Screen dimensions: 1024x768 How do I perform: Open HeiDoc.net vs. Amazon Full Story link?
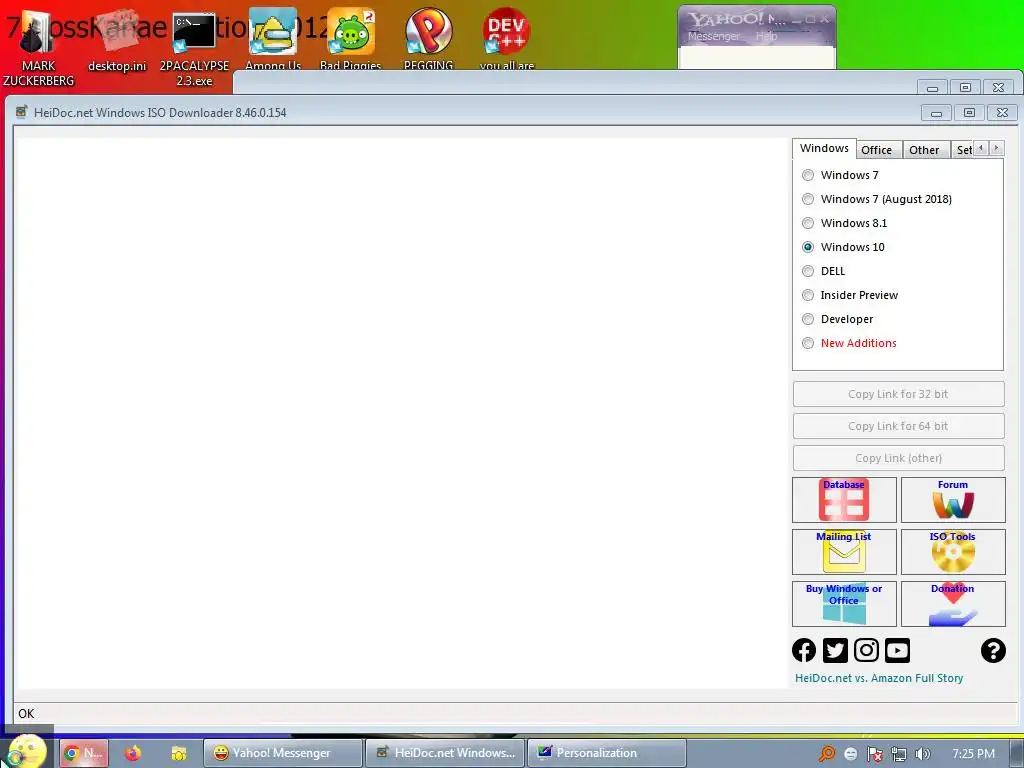[x=879, y=678]
